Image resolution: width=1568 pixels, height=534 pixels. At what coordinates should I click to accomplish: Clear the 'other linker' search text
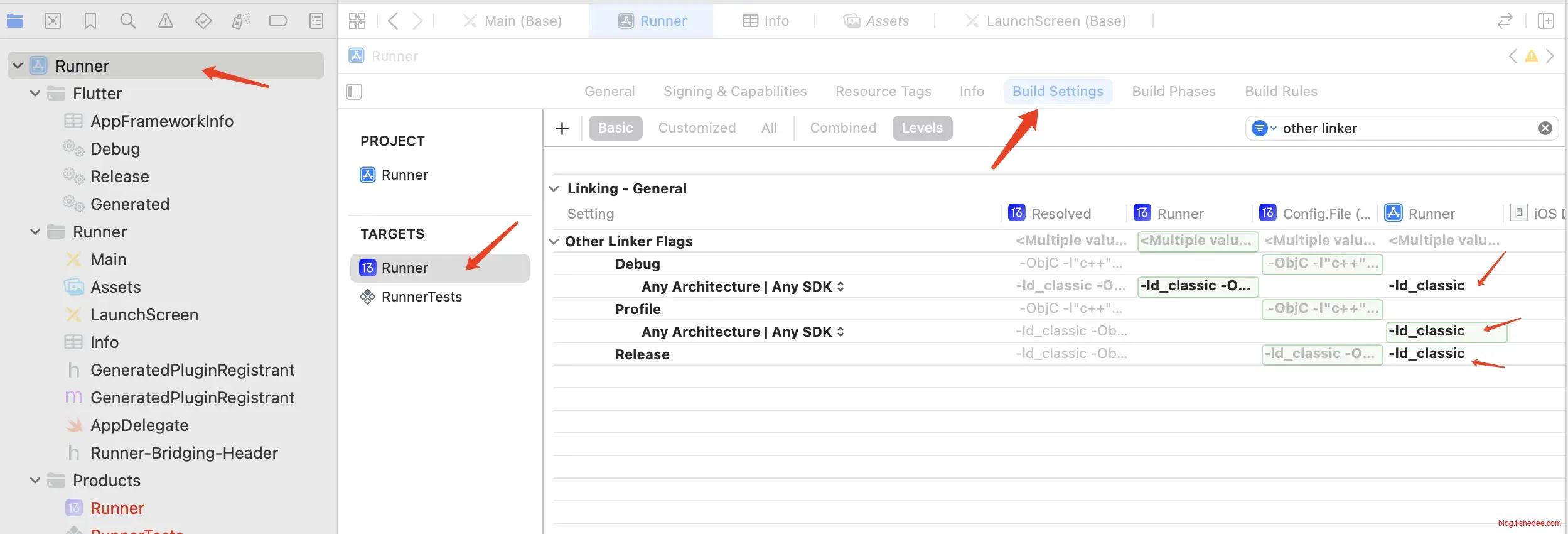click(x=1545, y=129)
